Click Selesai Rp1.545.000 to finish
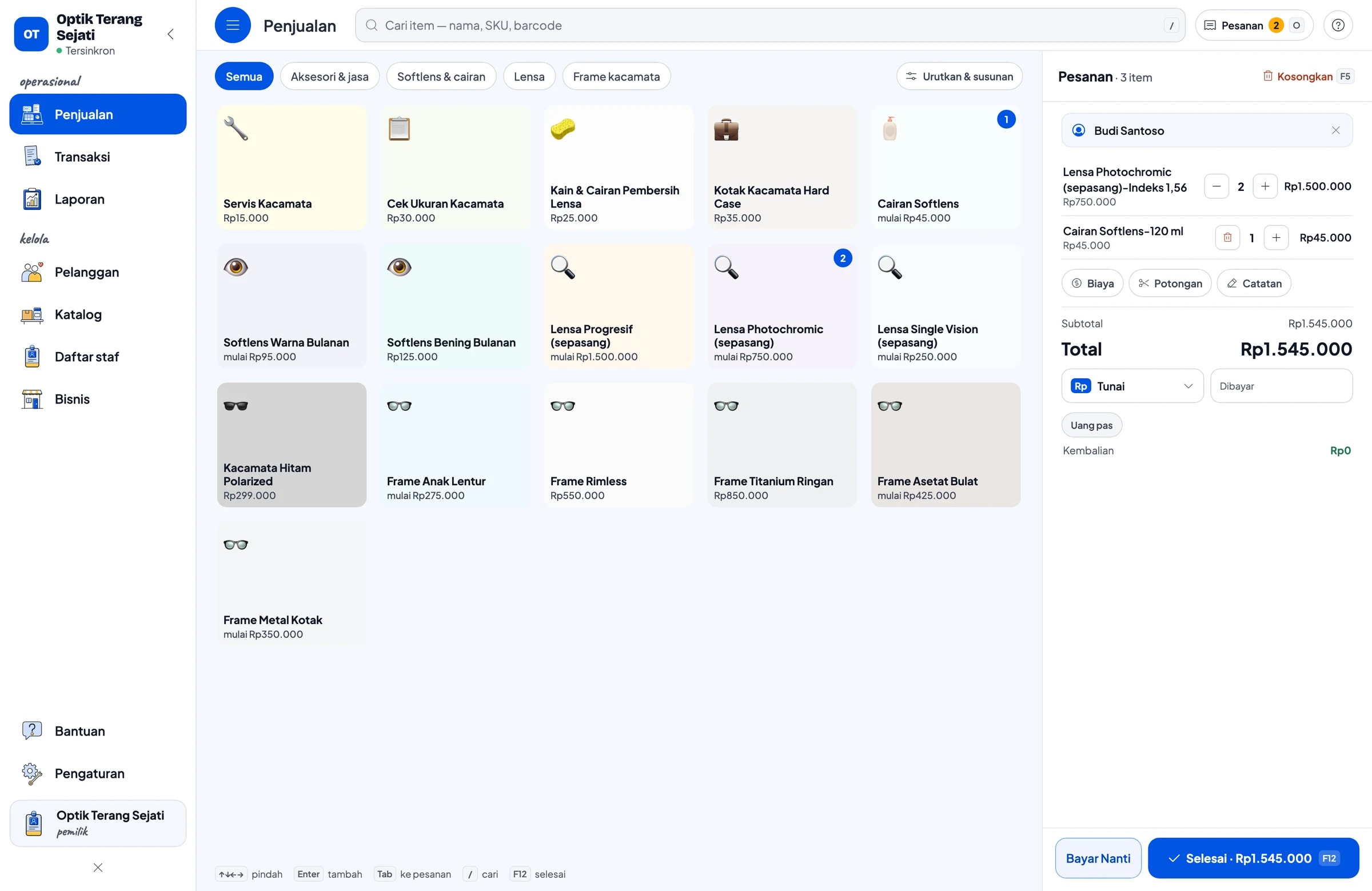 coord(1253,858)
